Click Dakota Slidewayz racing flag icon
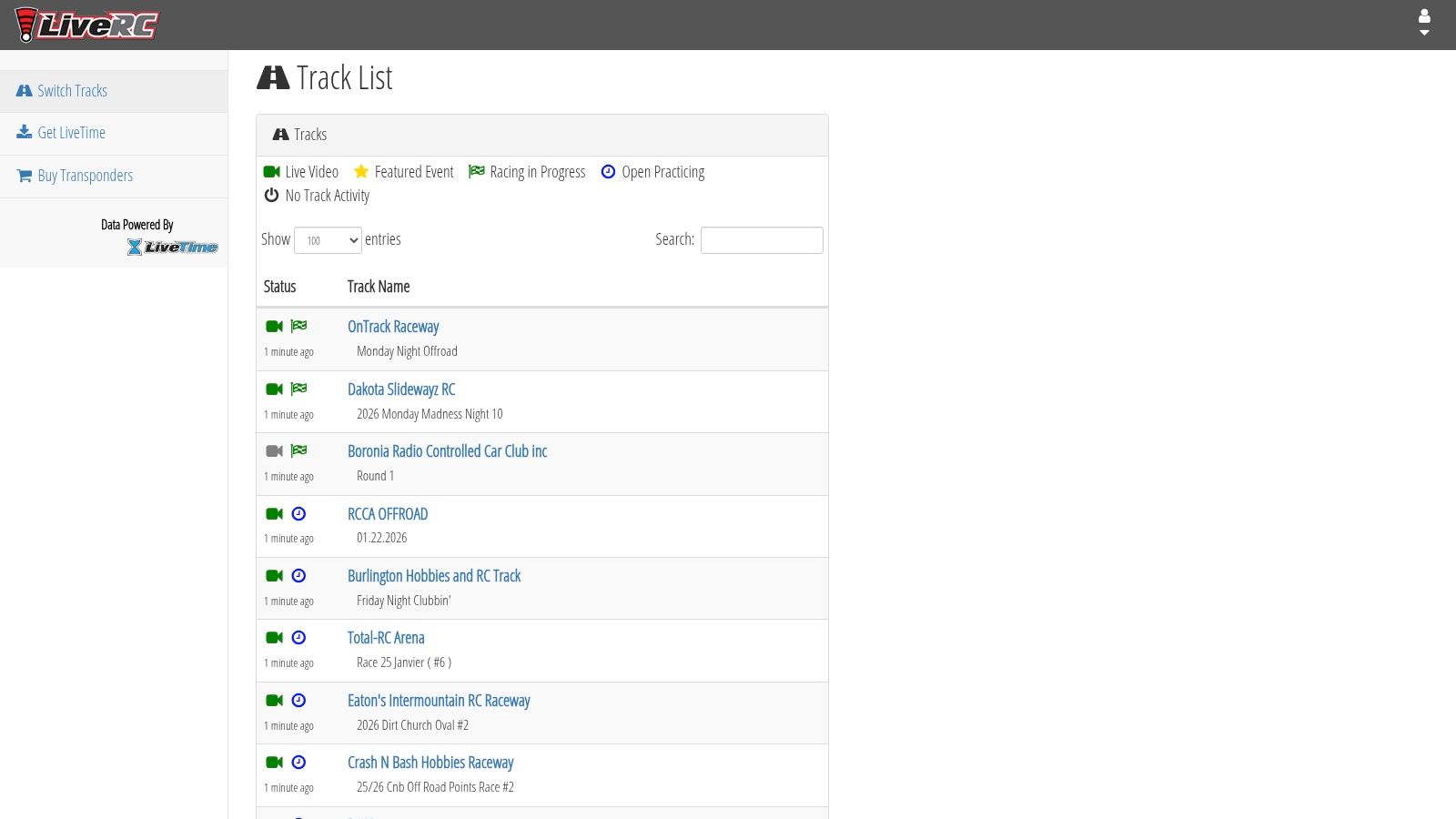1456x819 pixels. [x=298, y=389]
